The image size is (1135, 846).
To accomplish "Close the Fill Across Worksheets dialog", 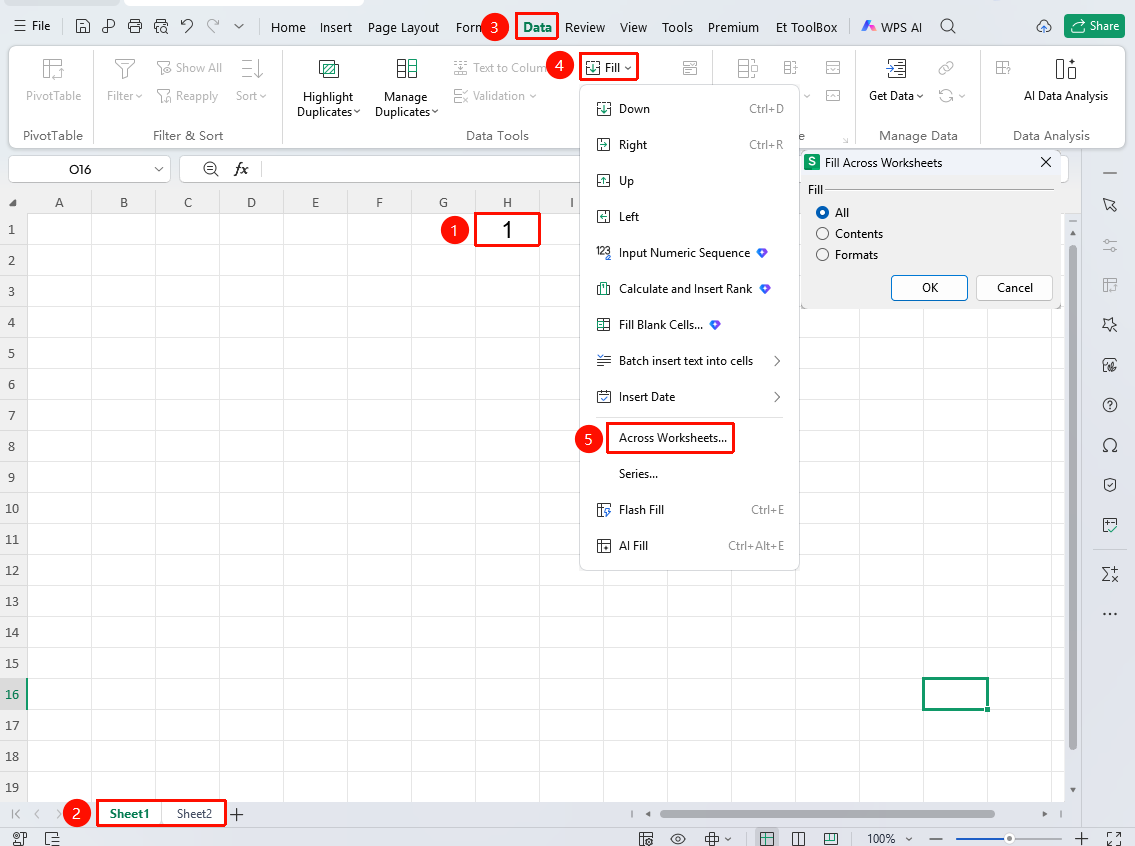I will pos(1046,162).
